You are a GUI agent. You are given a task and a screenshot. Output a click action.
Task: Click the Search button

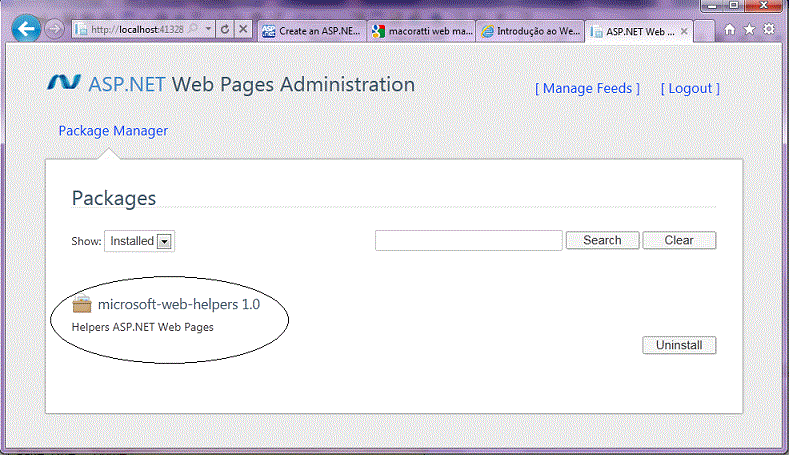(602, 241)
